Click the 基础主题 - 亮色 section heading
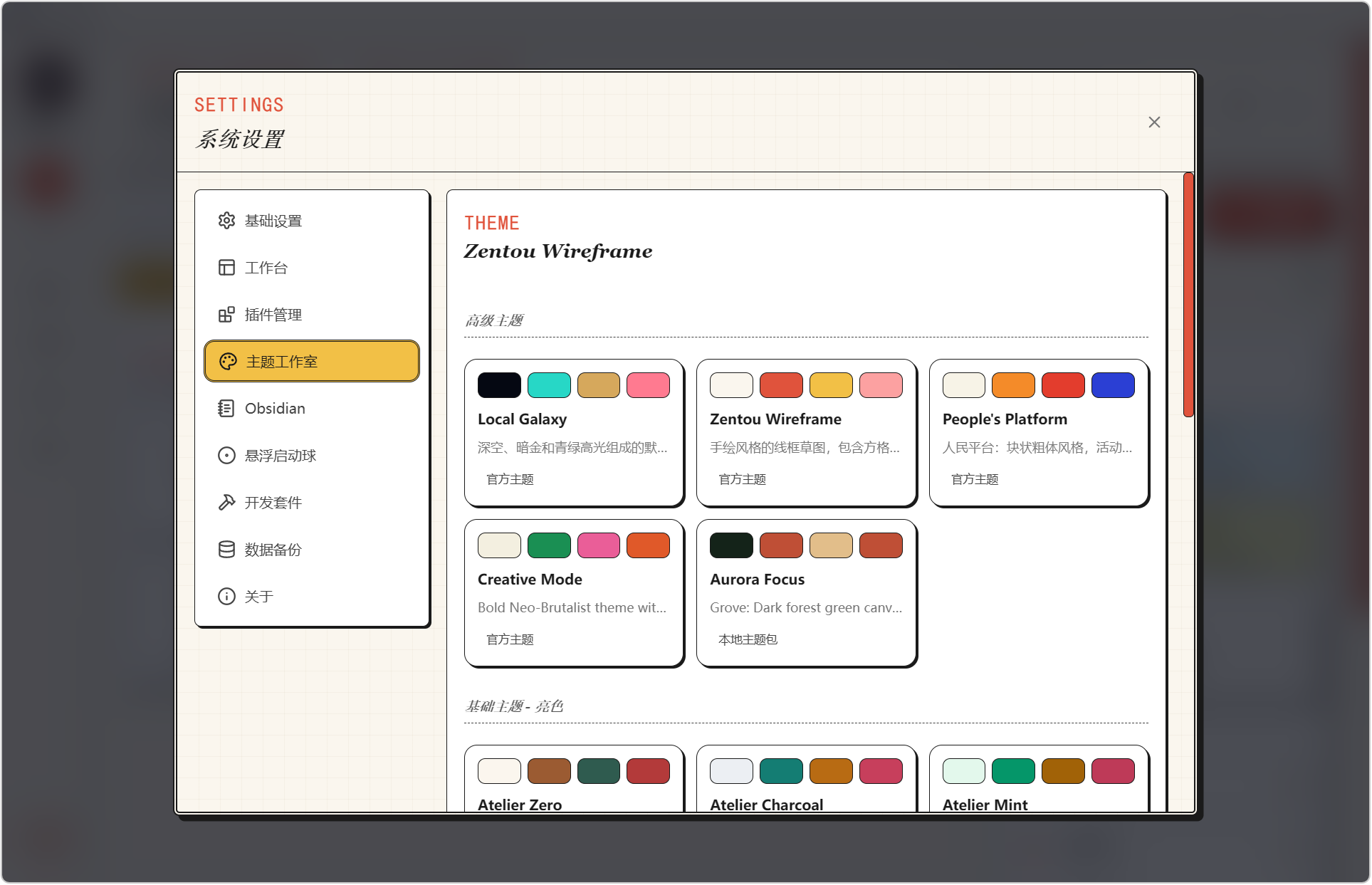The image size is (1372, 885). click(x=514, y=706)
